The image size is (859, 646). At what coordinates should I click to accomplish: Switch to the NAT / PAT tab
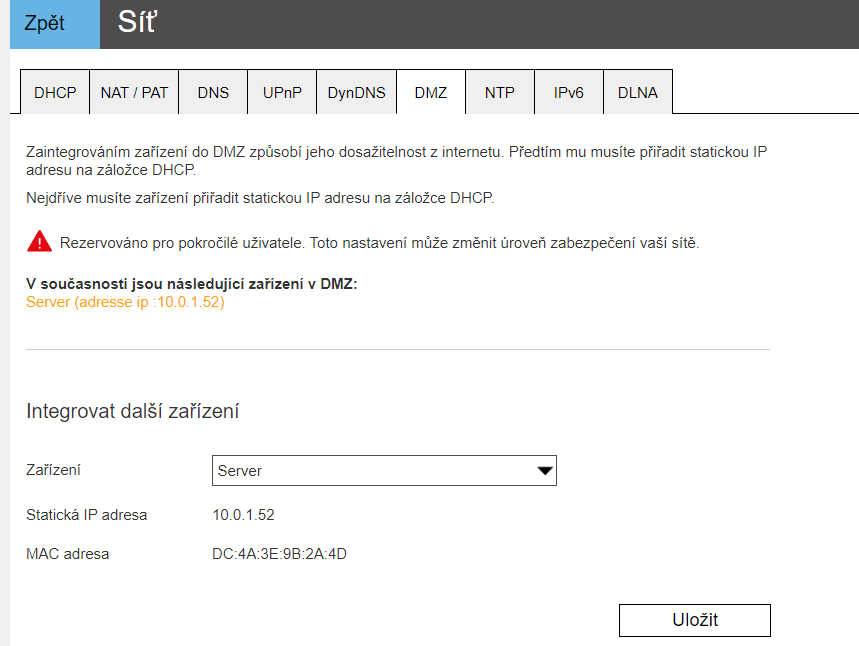134,93
